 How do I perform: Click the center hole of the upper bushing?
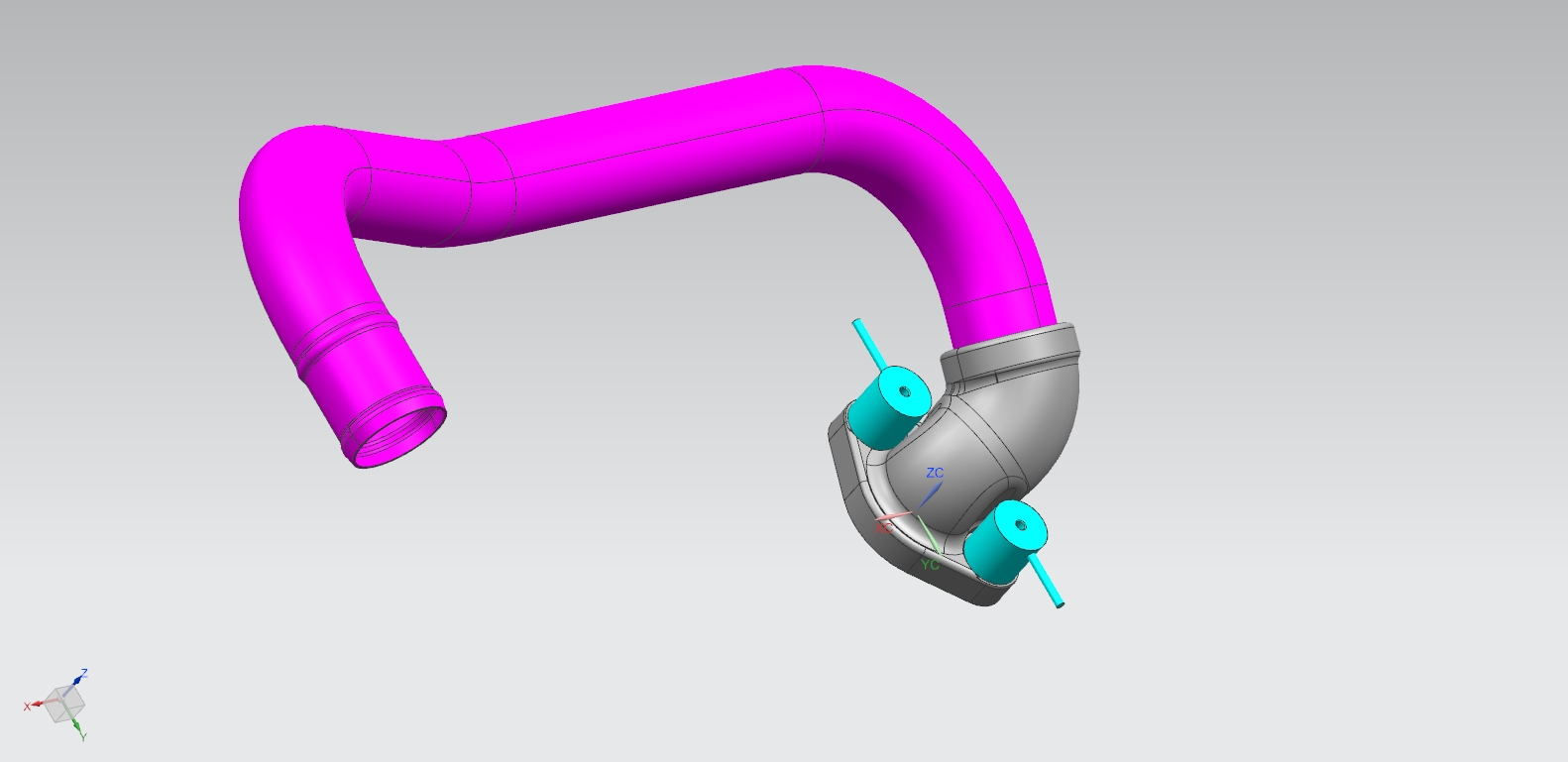coord(904,389)
